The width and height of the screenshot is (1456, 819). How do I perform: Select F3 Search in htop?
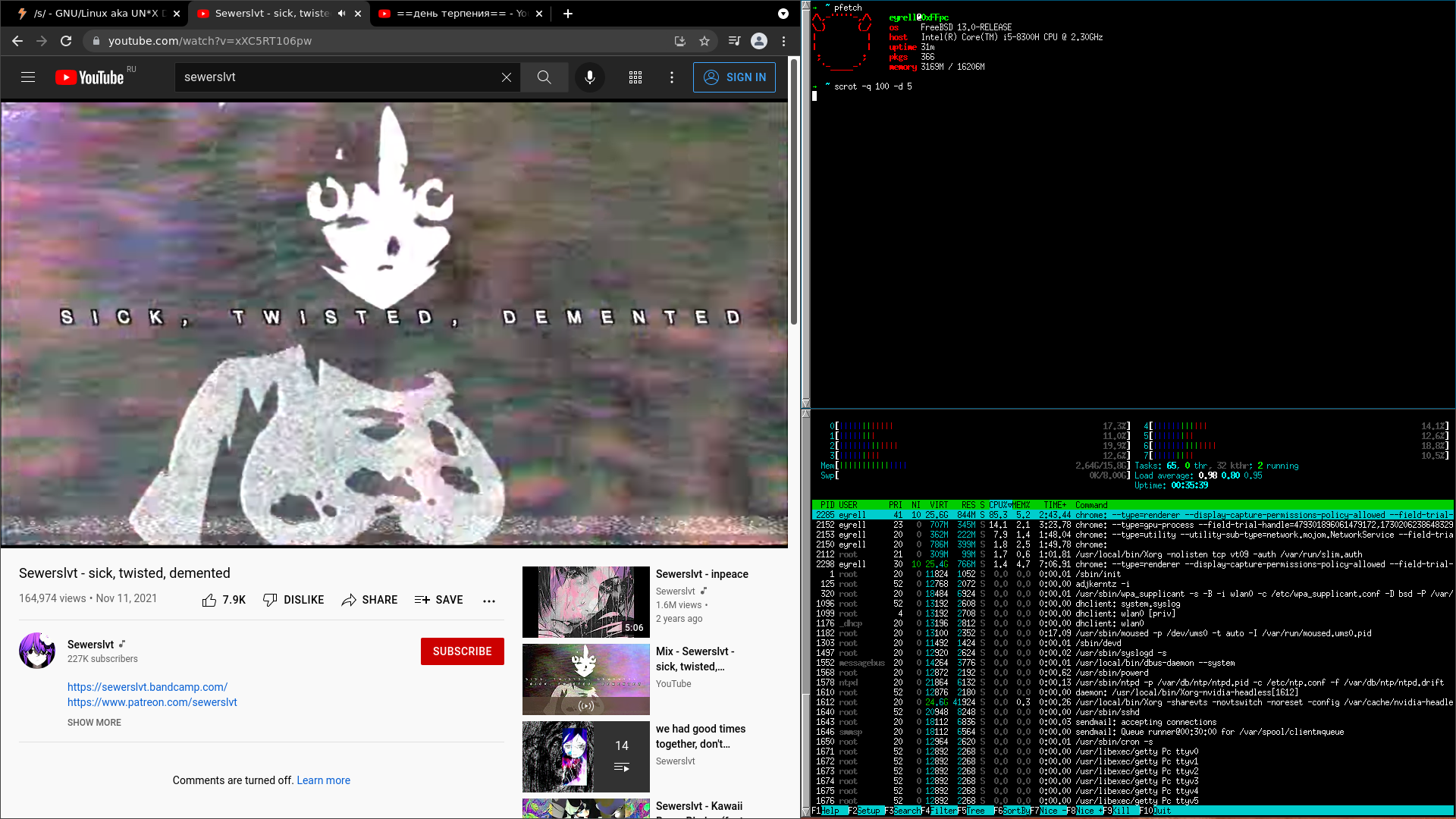point(903,811)
